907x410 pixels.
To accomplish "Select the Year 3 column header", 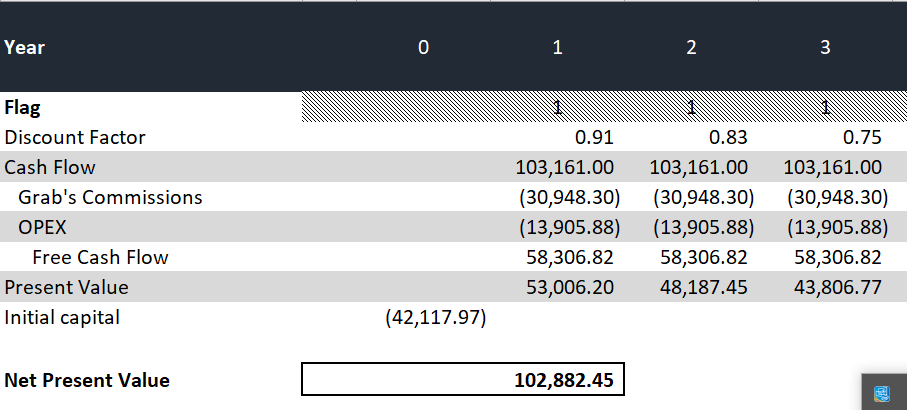I will coord(825,47).
